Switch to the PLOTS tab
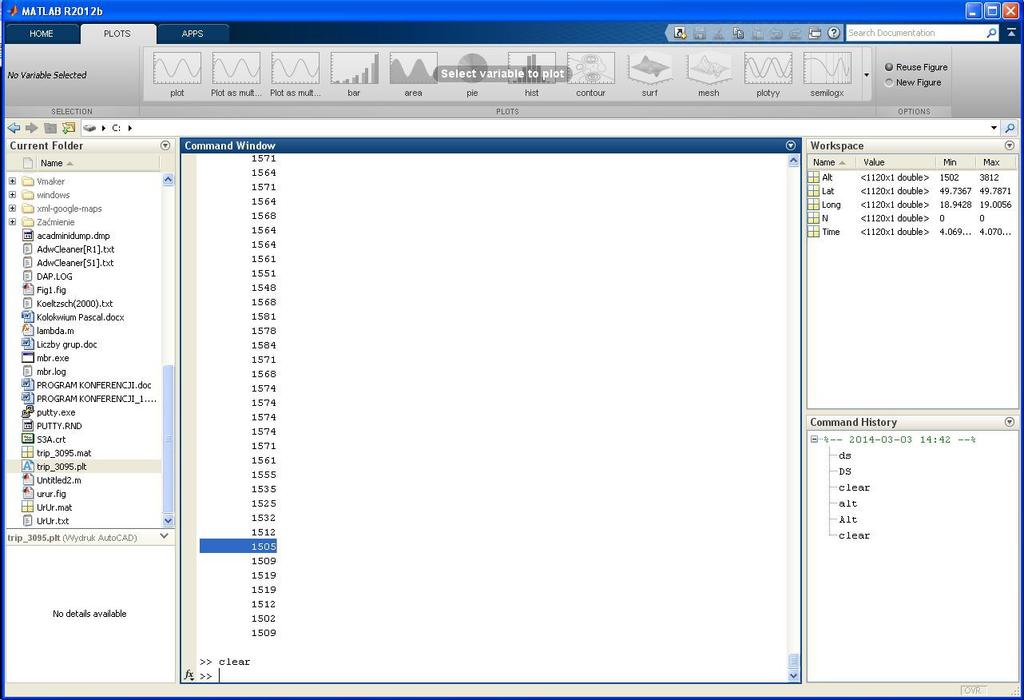1024x700 pixels. pyautogui.click(x=117, y=33)
